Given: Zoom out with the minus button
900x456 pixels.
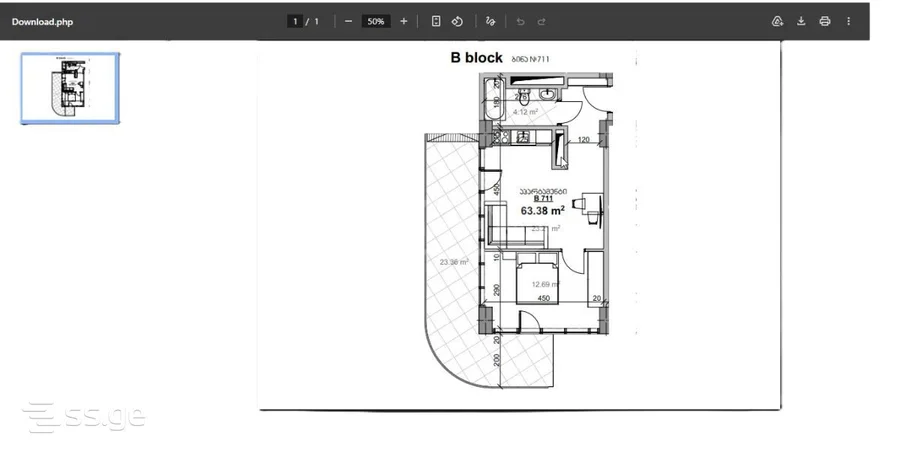Looking at the screenshot, I should click(x=348, y=21).
